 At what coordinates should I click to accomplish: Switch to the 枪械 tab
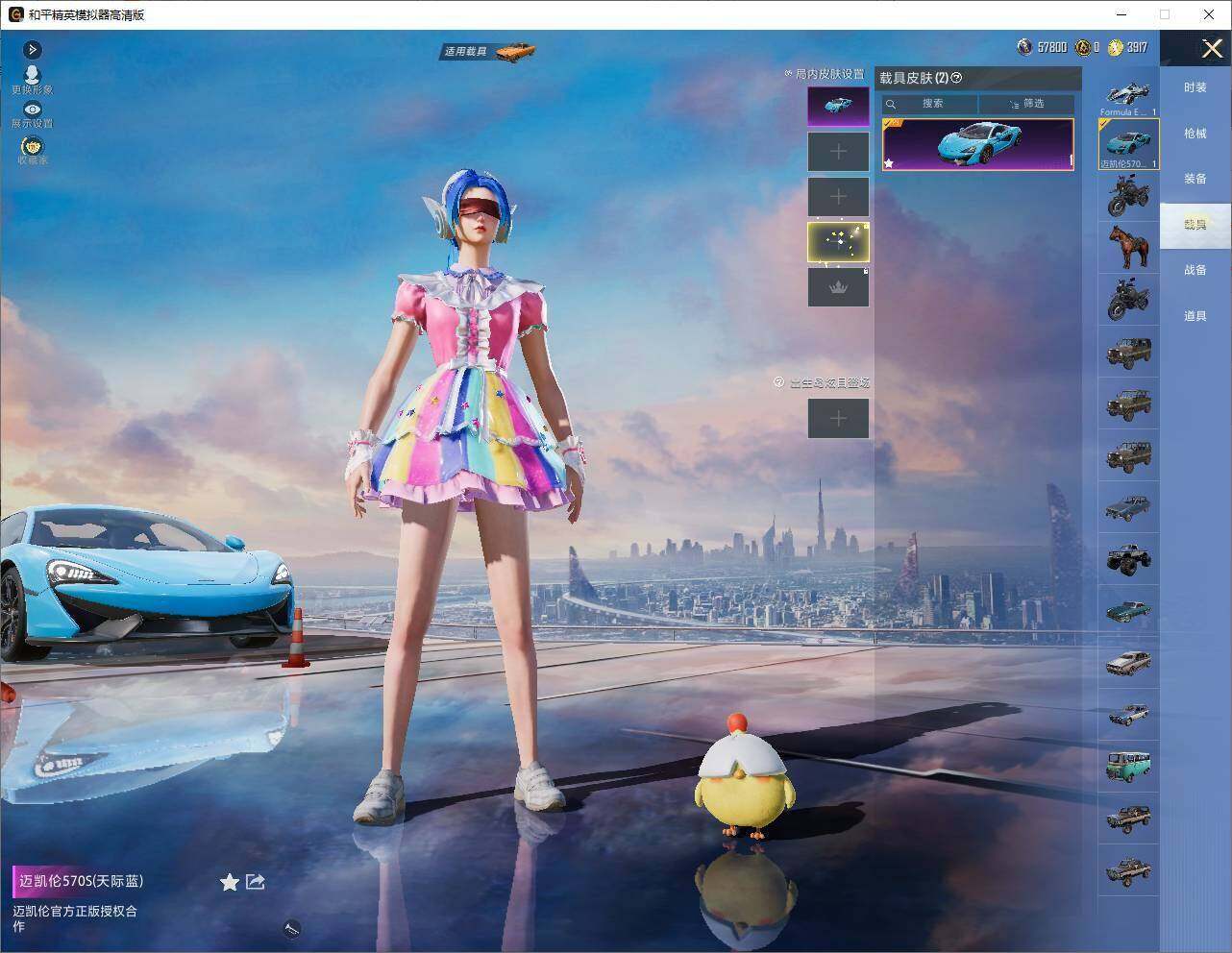pos(1195,134)
